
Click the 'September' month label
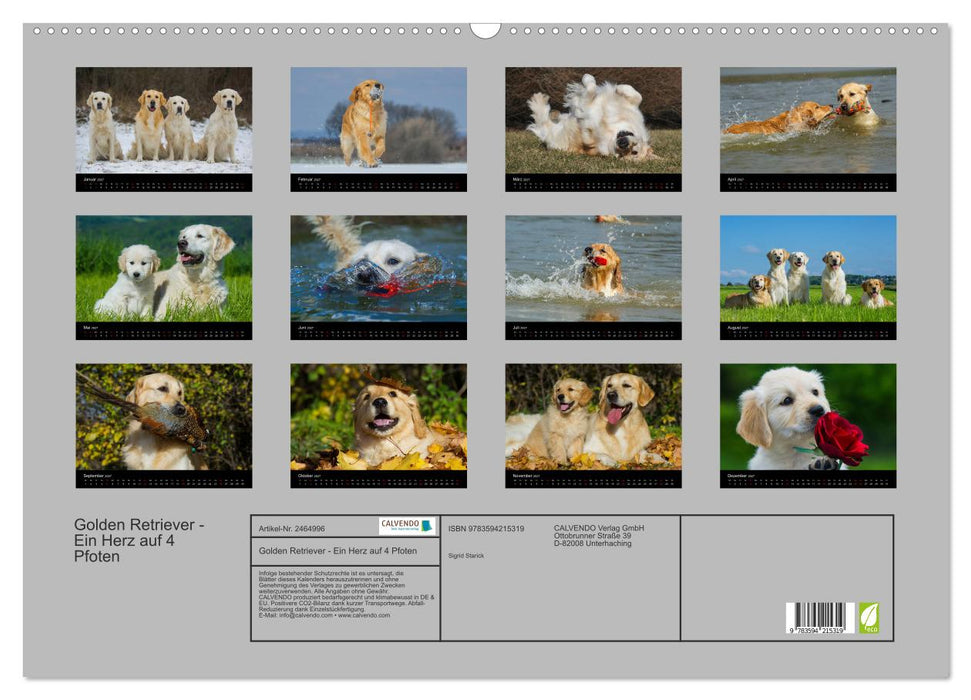[x=94, y=476]
